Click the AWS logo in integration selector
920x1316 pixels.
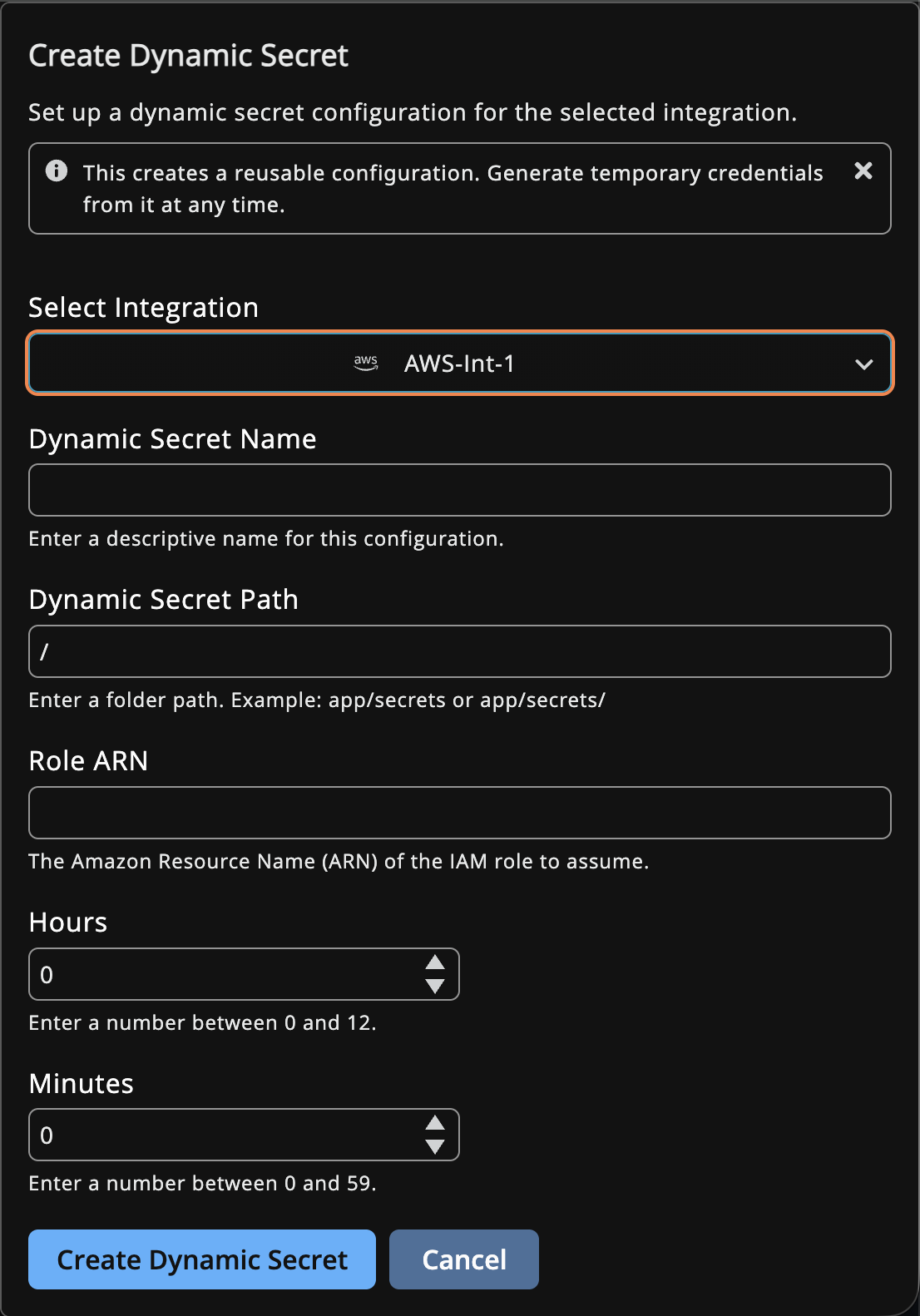coord(366,363)
